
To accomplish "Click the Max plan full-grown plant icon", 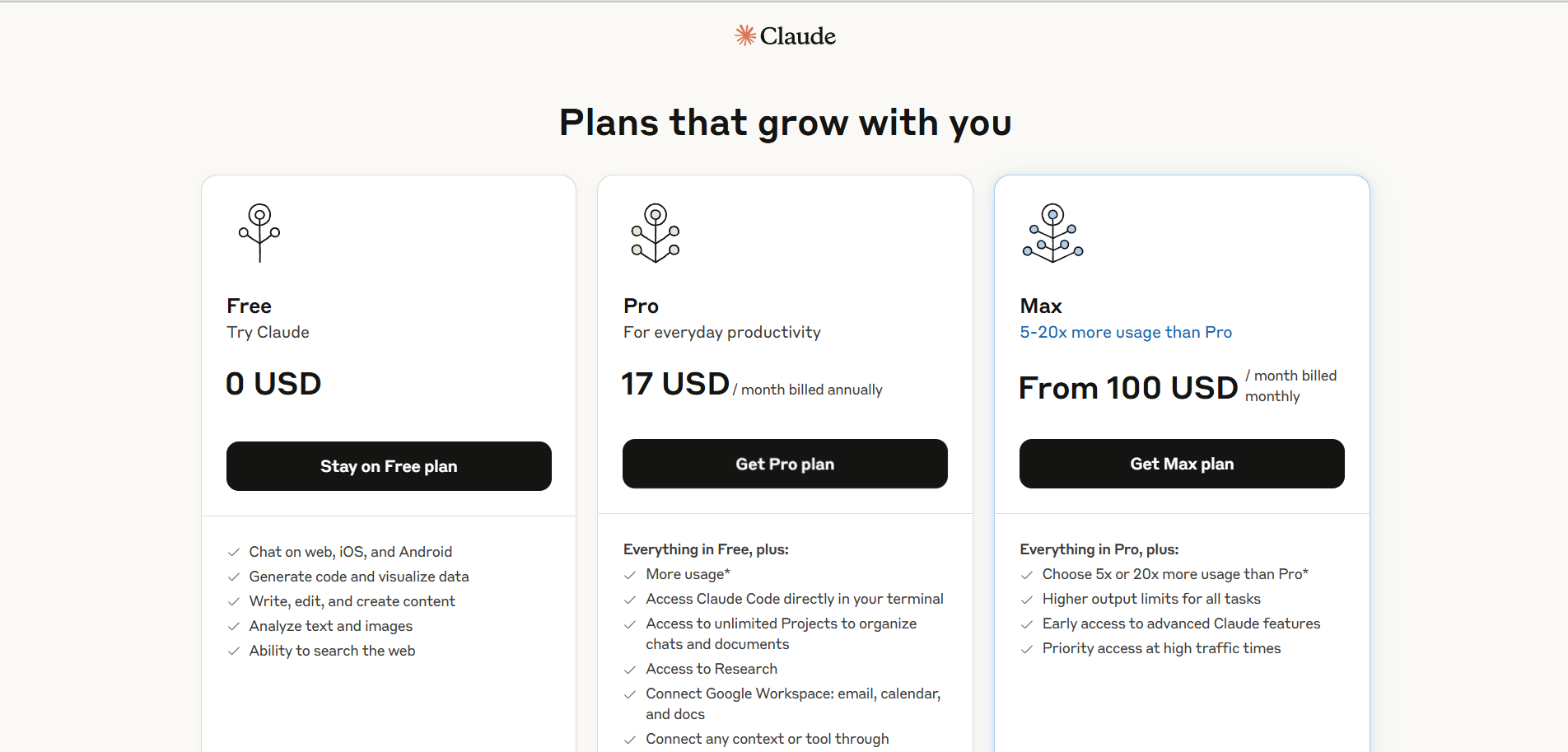I will pyautogui.click(x=1052, y=233).
